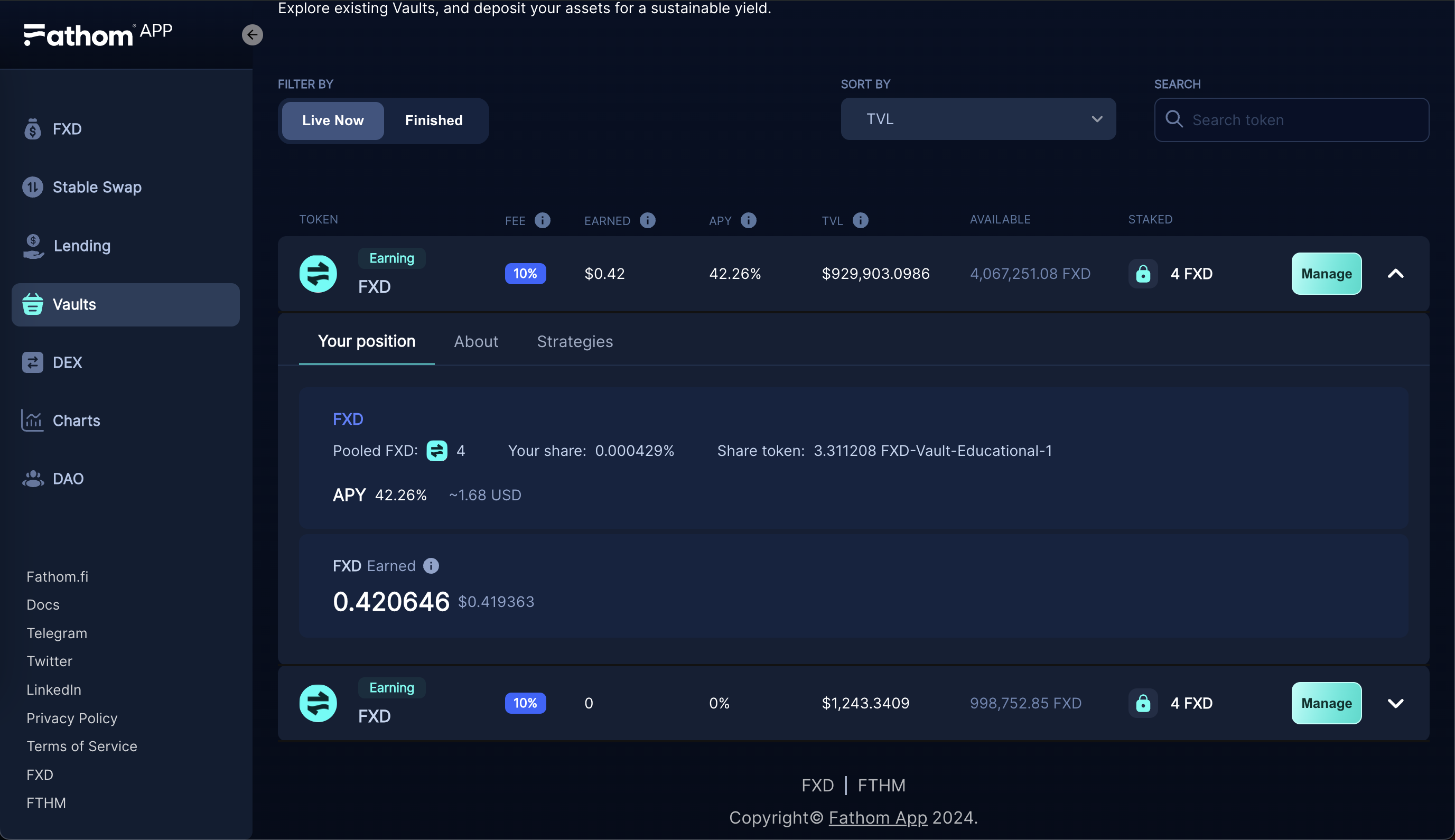
Task: Click the DAO people icon
Action: [x=33, y=478]
